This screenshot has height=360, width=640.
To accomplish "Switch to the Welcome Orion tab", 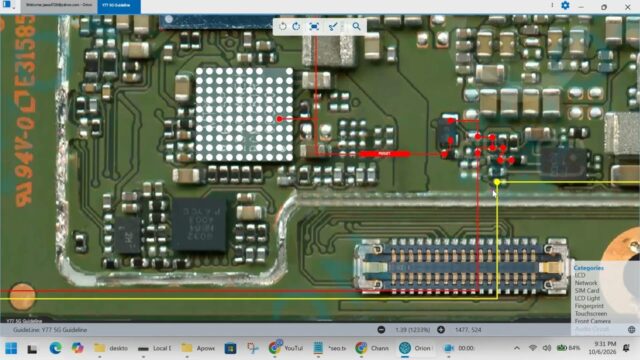I will (59, 5).
